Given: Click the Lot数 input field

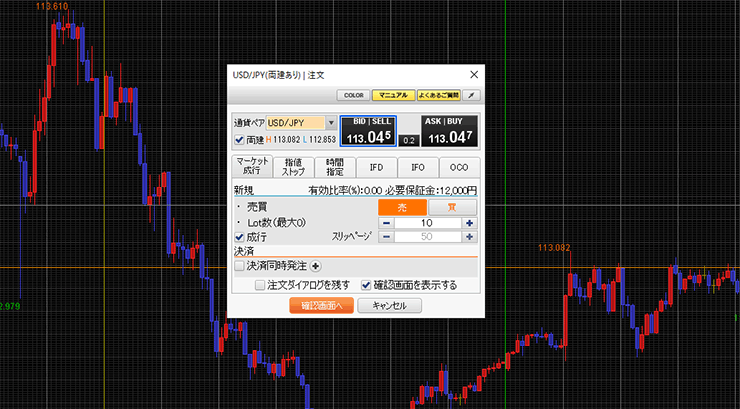Looking at the screenshot, I should [427, 222].
